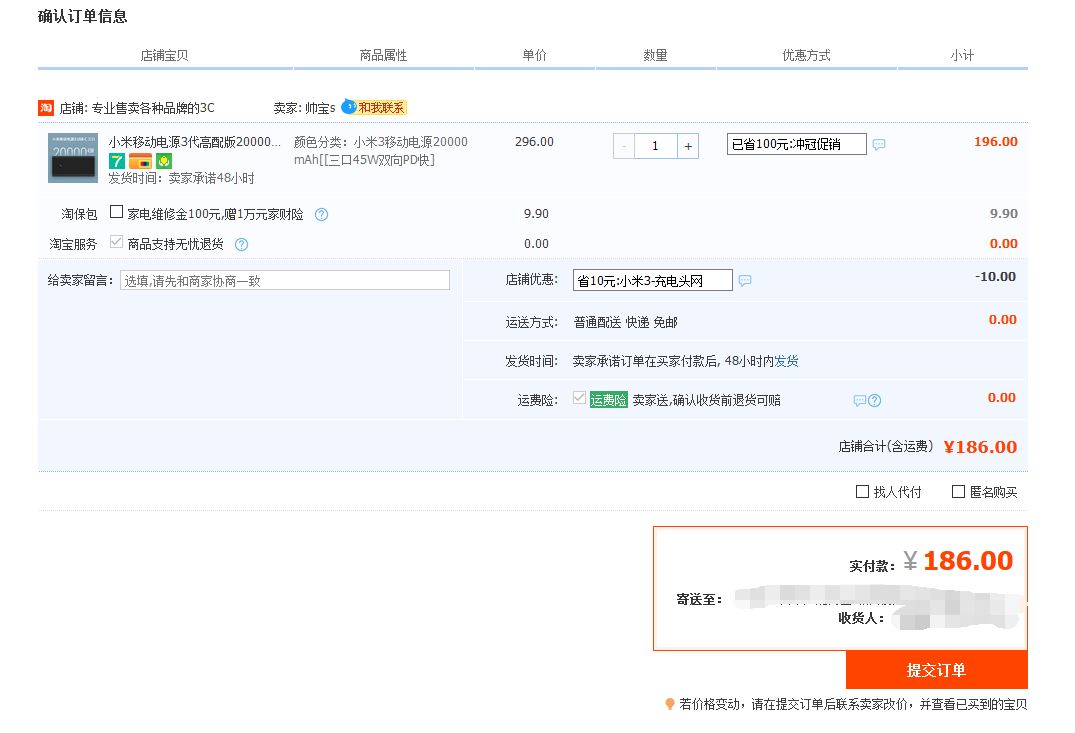Viewport: 1075px width, 733px height.
Task: Click the comment icon in 运费险 row
Action: tap(859, 400)
